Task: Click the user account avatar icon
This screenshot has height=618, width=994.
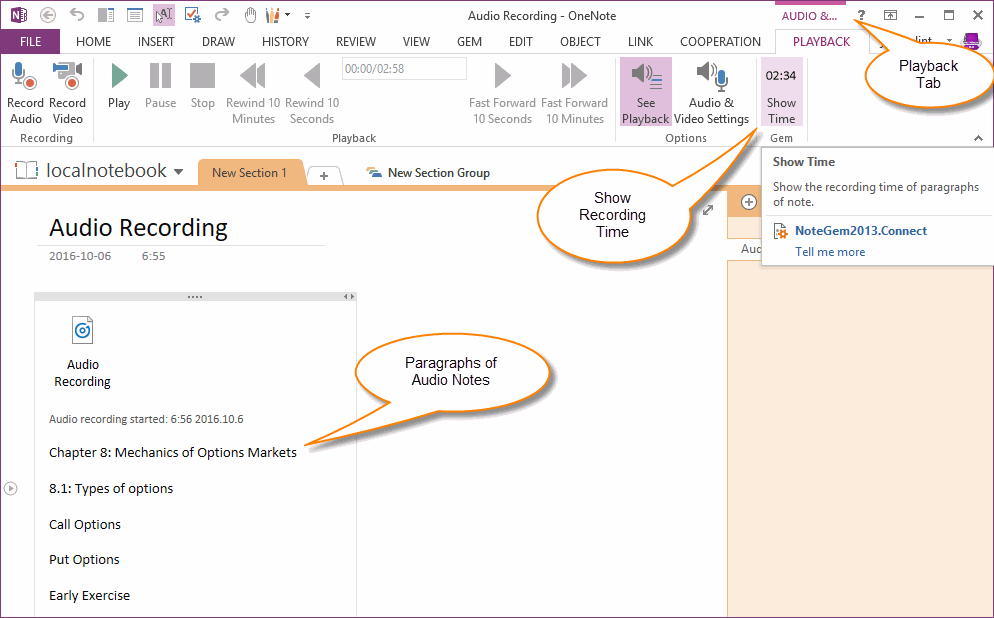Action: tap(971, 42)
